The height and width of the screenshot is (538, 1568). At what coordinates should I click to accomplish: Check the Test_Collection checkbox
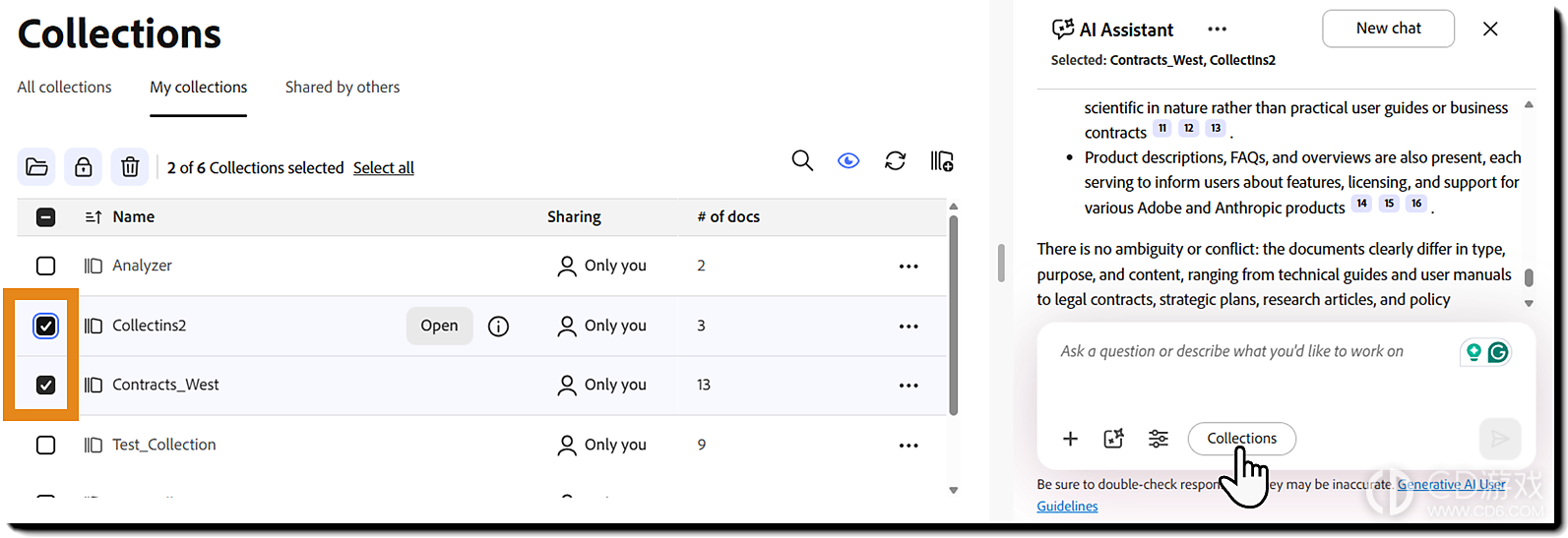point(45,445)
